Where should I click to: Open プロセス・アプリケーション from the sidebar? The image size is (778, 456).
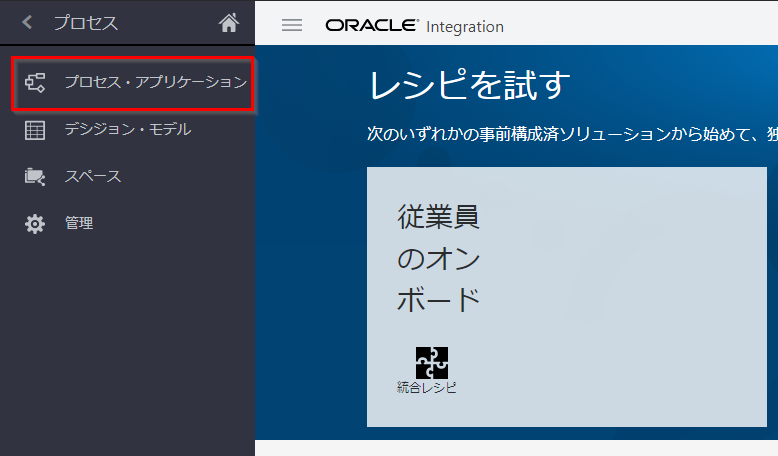click(155, 82)
